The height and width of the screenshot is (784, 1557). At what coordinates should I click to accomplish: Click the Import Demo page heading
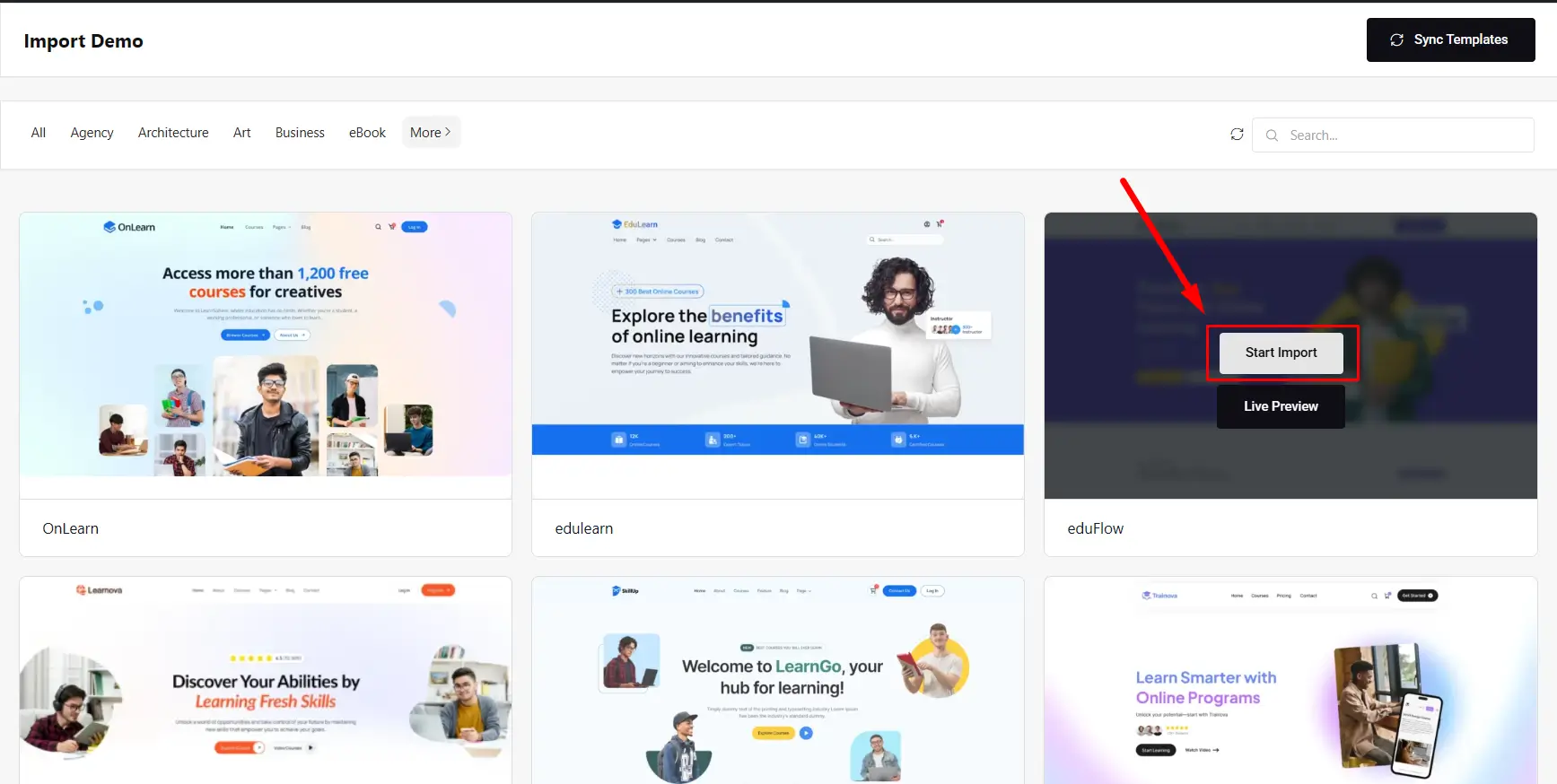(83, 41)
